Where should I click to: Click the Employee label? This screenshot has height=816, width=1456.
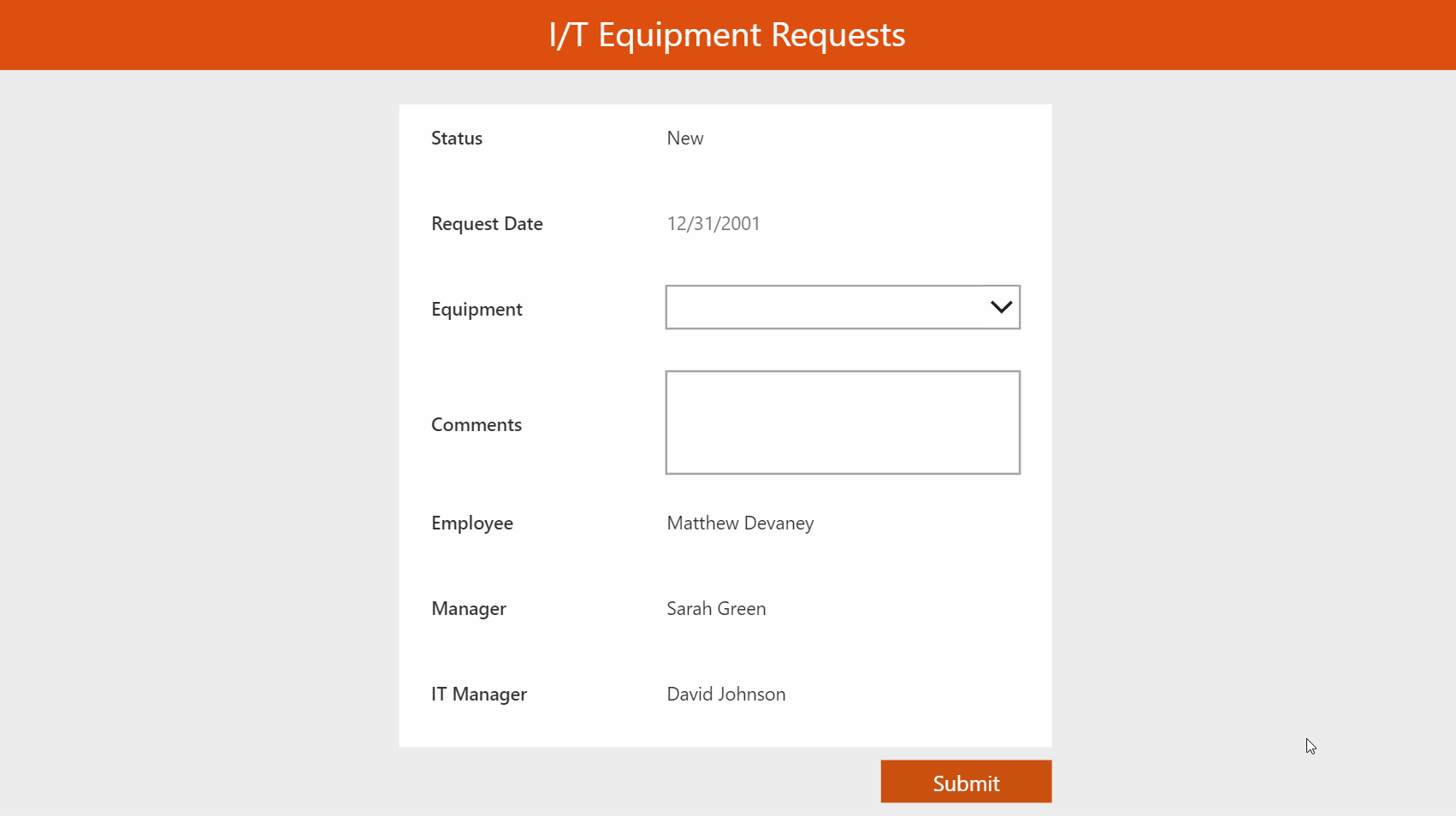pos(471,523)
